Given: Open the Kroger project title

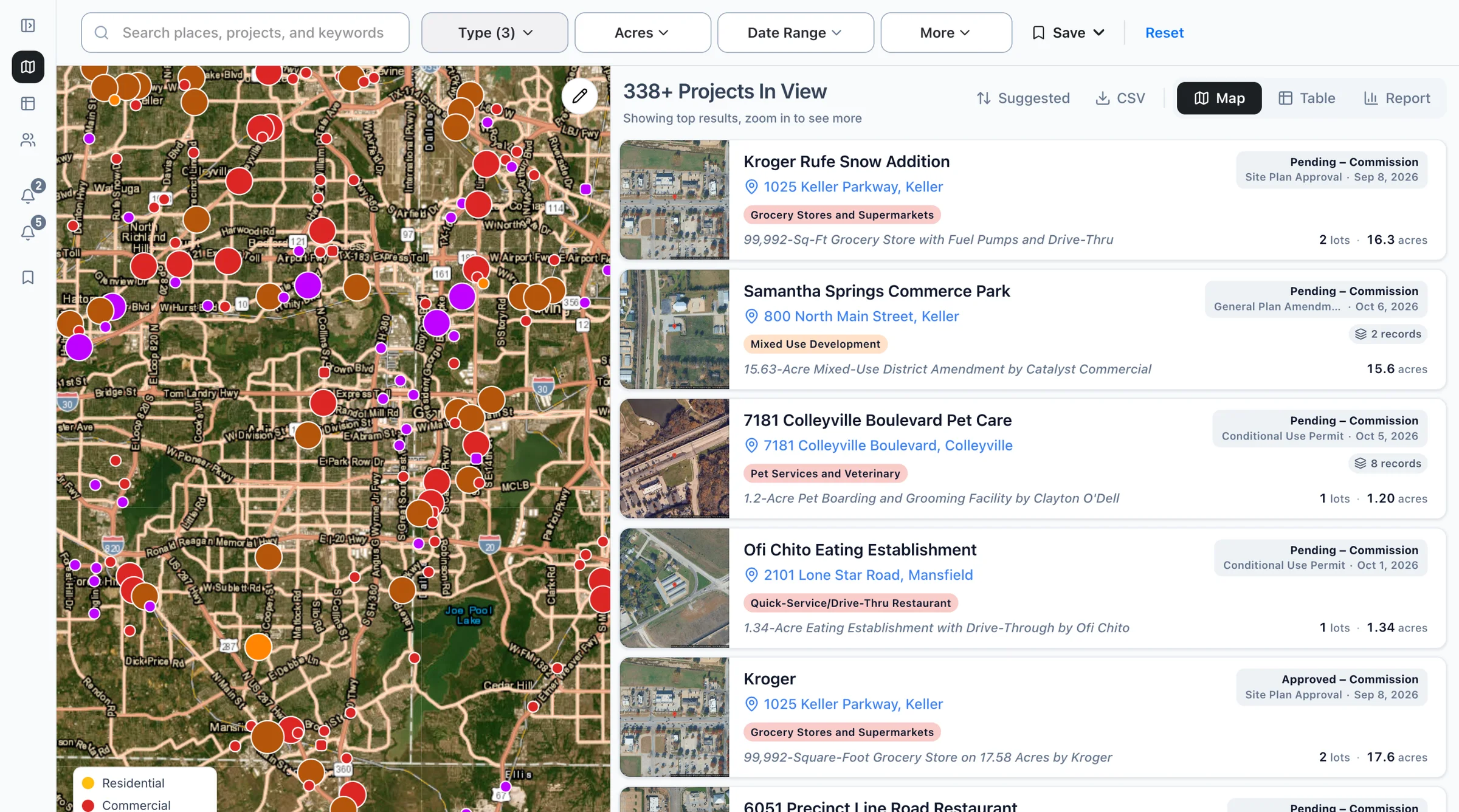Looking at the screenshot, I should click(769, 679).
